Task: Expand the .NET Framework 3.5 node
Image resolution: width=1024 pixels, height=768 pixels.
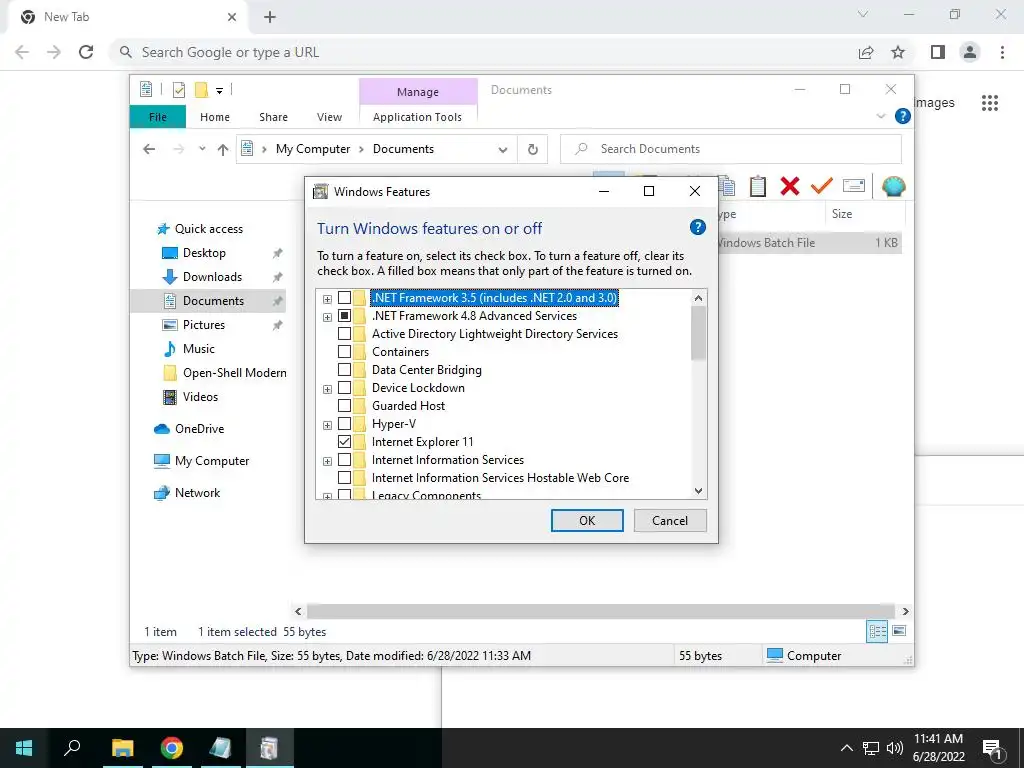Action: pyautogui.click(x=327, y=299)
